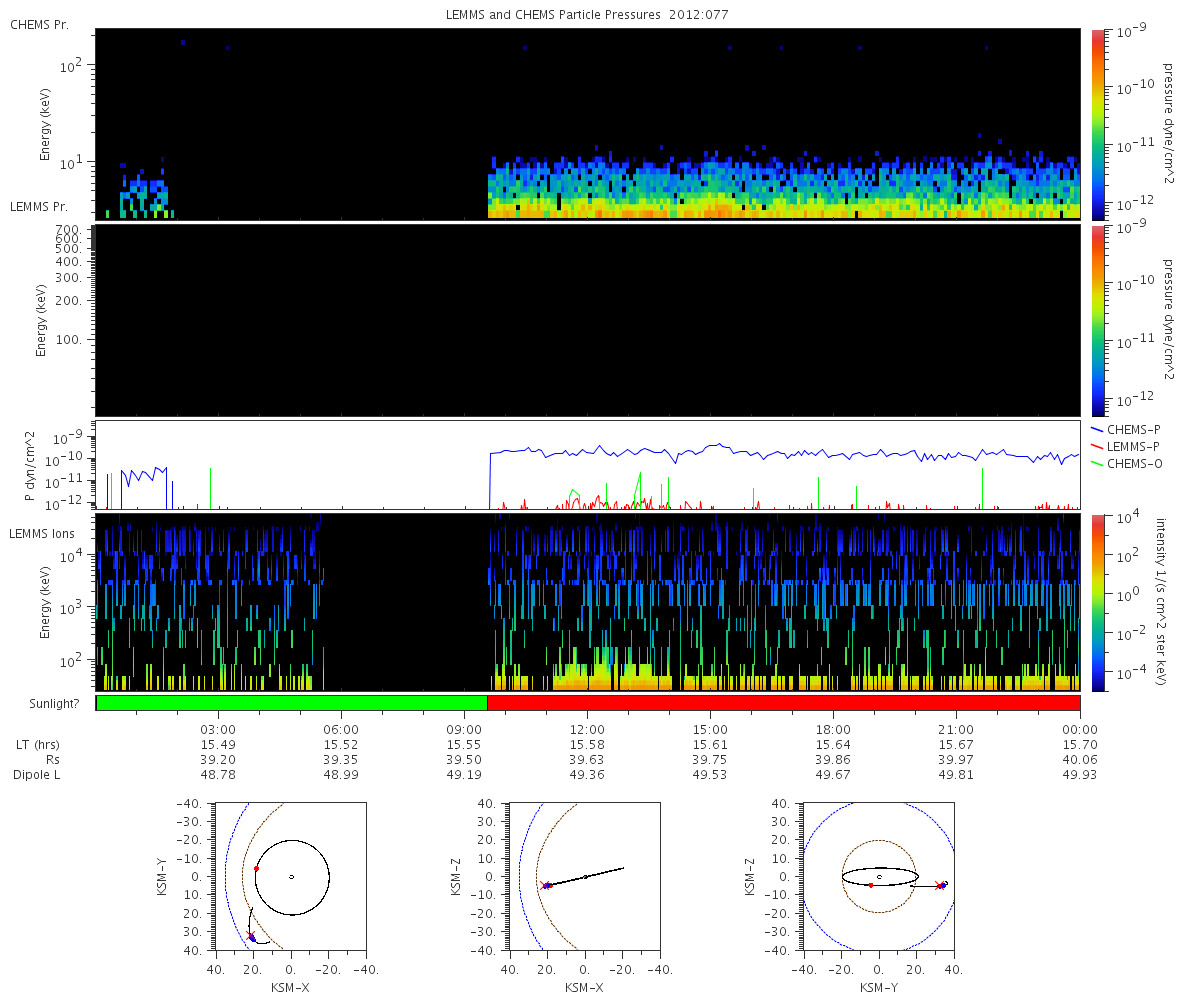Screen dimensions: 1200x1000
Task: Click the 09:00 time axis label
Action: (464, 730)
